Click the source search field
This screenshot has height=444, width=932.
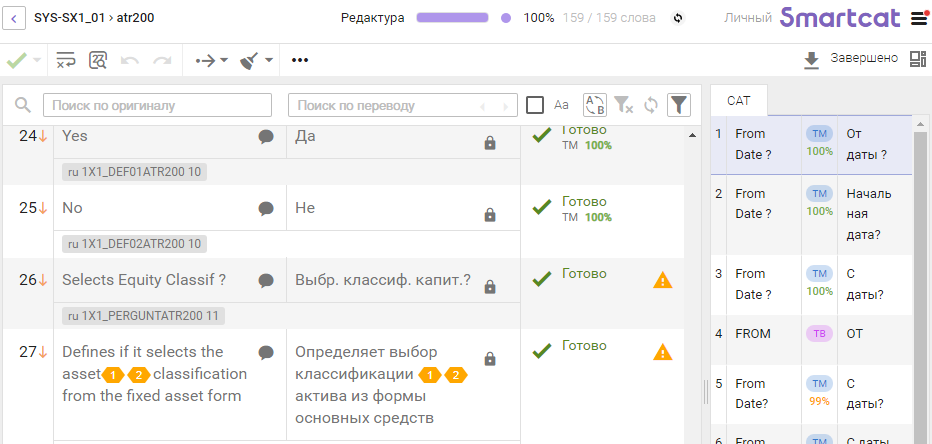point(161,105)
